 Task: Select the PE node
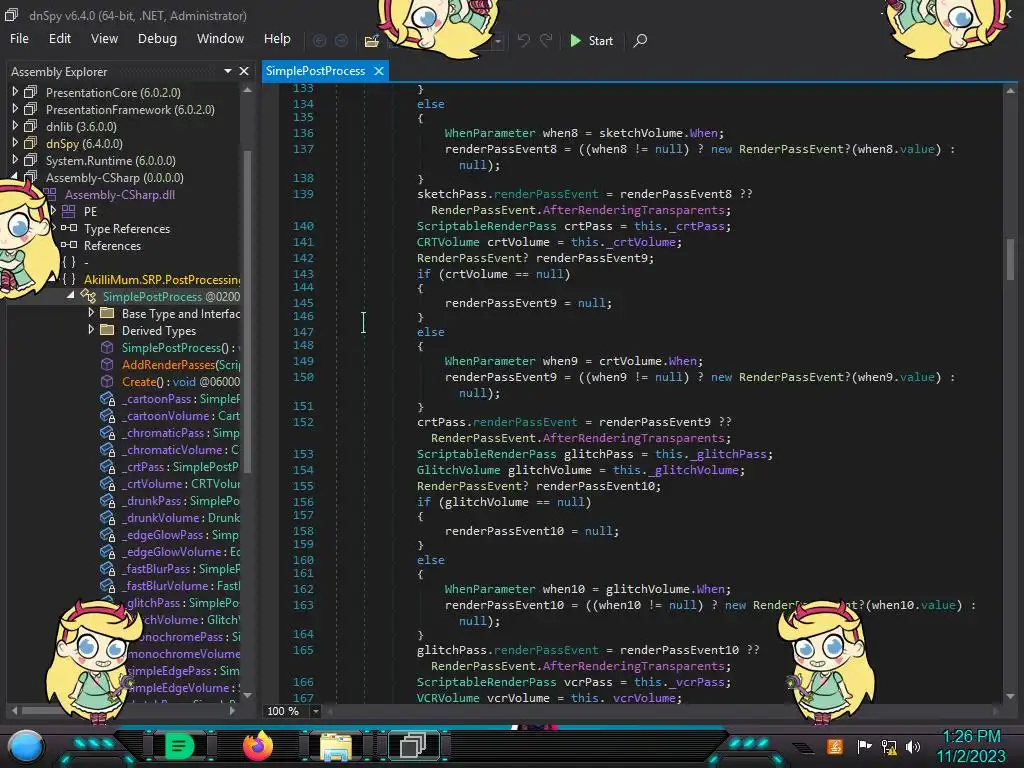coord(90,212)
